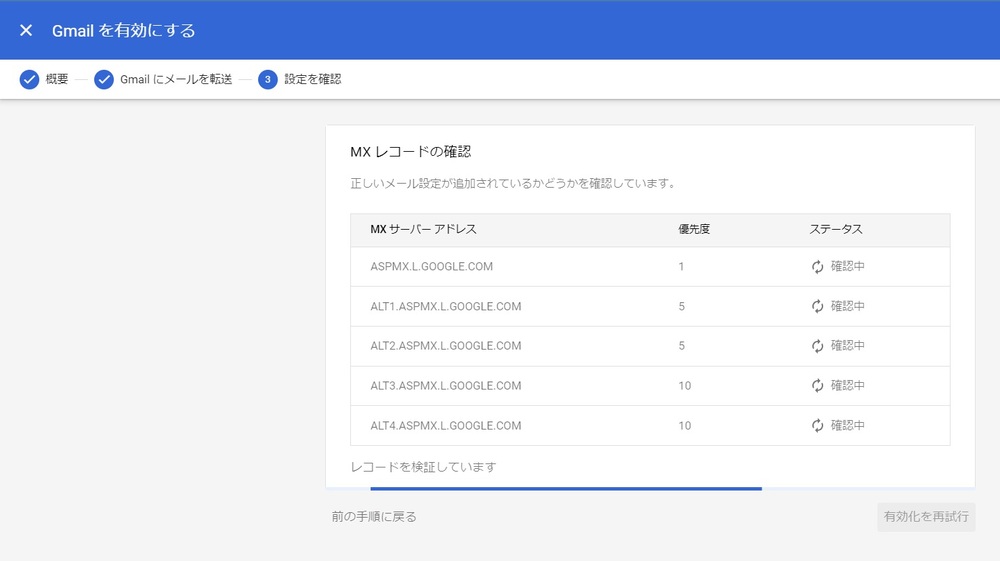Click the step 3 number circle icon
Viewport: 1000px width, 561px height.
click(267, 79)
